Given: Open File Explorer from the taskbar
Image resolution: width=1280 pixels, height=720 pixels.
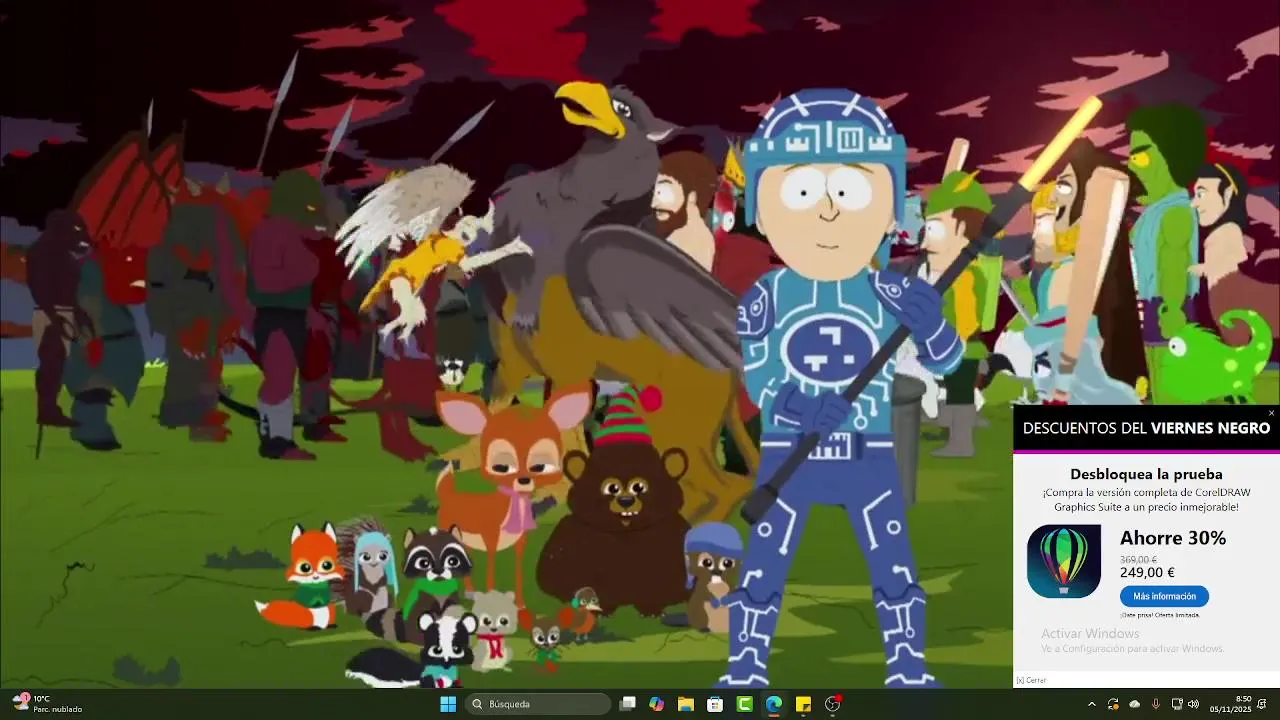Looking at the screenshot, I should [686, 704].
